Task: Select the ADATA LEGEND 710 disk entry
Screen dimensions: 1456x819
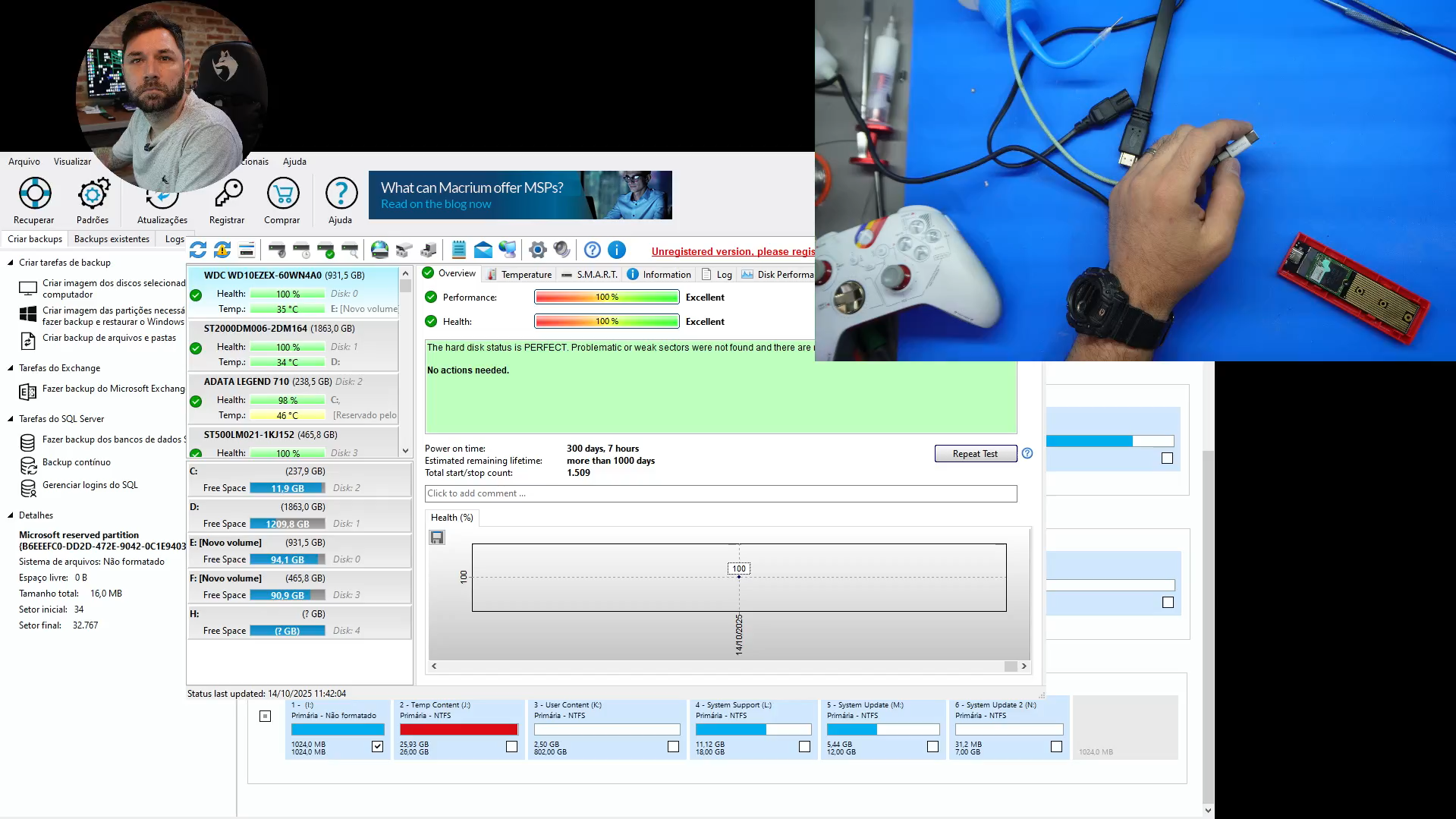Action: [293, 398]
